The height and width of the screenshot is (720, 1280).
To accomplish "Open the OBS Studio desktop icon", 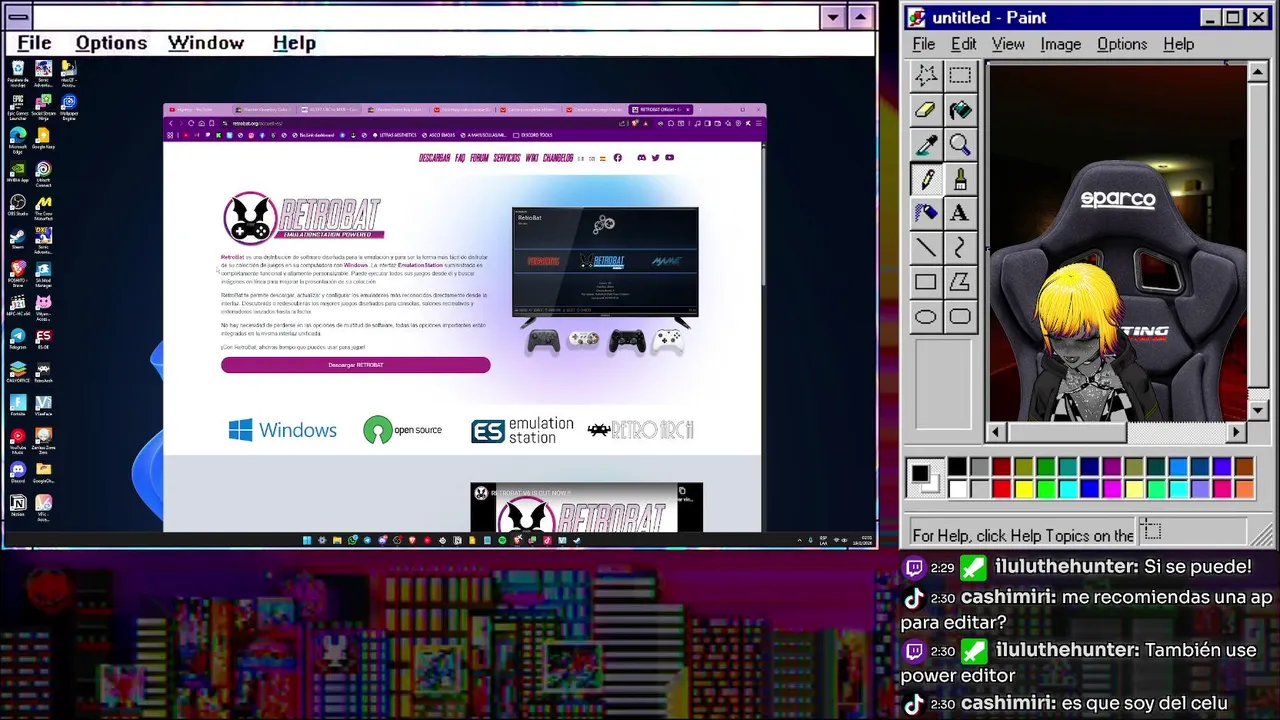I will pos(17,205).
